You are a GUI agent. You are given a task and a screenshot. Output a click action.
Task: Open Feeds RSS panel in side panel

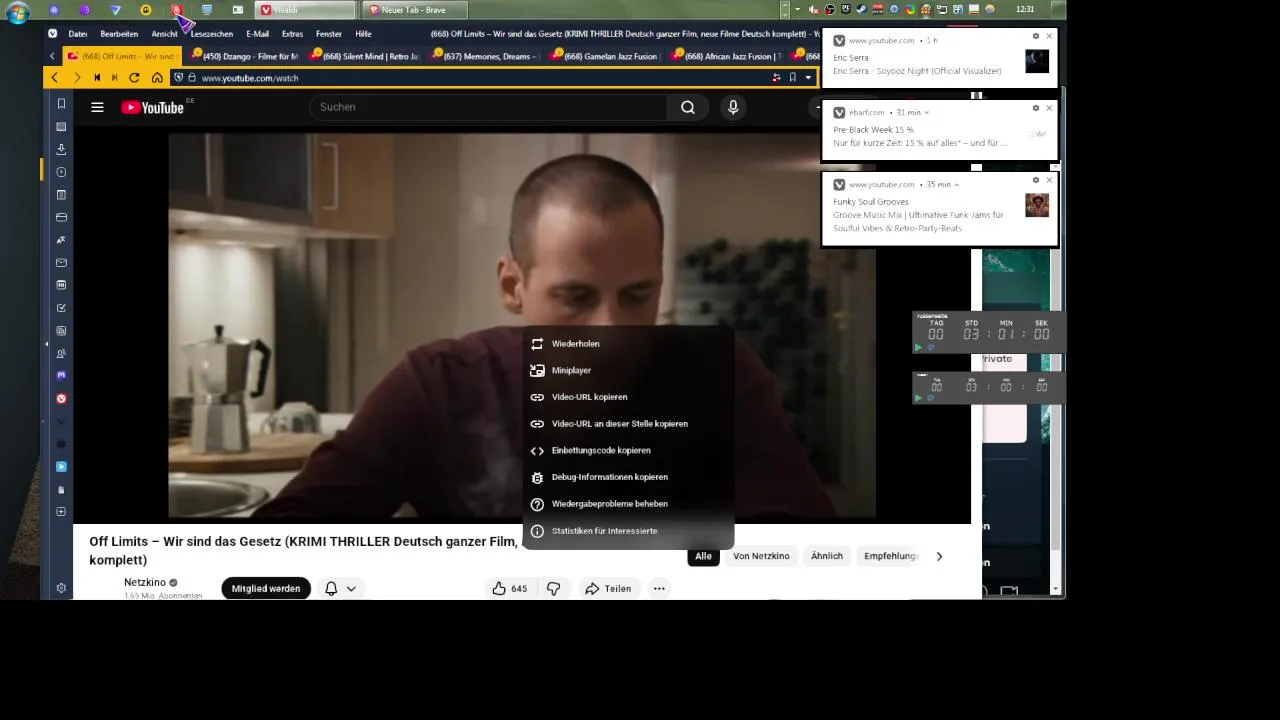[x=61, y=331]
